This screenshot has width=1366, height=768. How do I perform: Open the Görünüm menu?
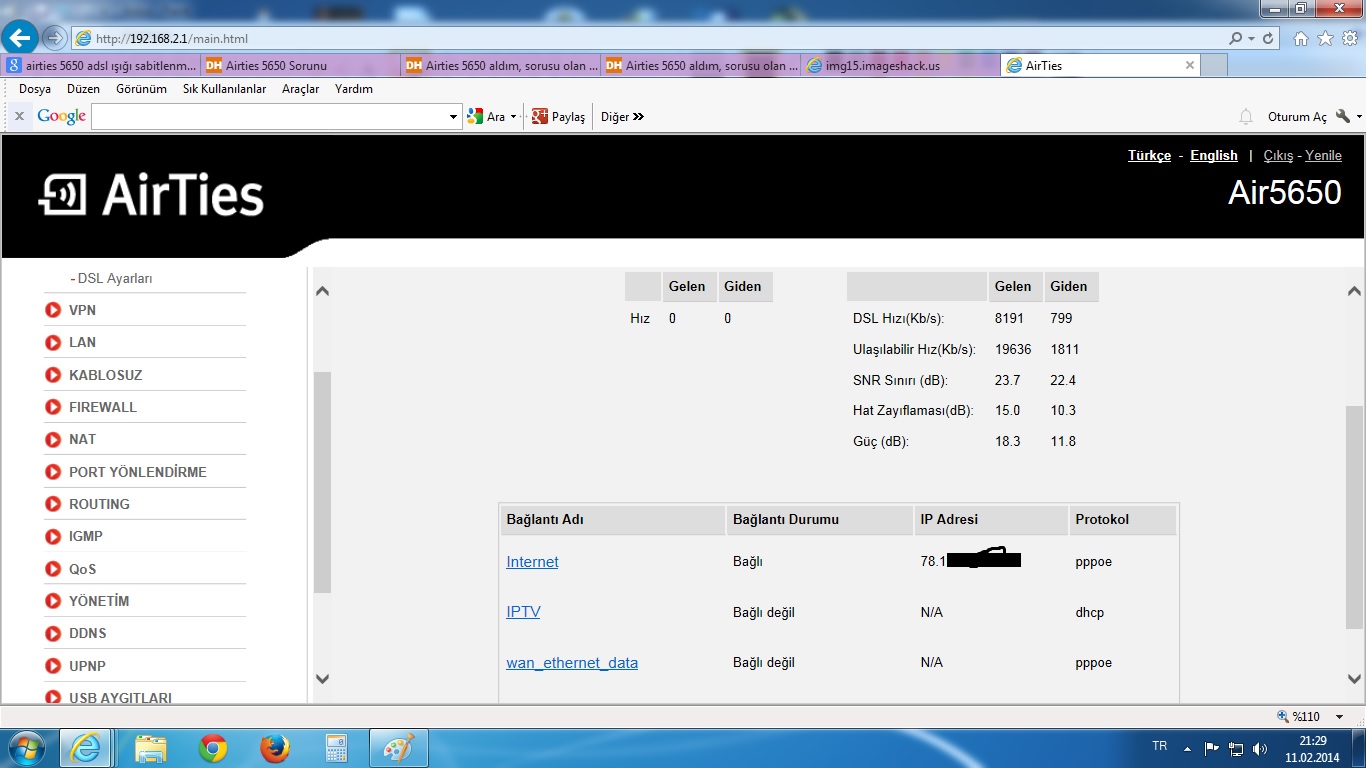(141, 89)
